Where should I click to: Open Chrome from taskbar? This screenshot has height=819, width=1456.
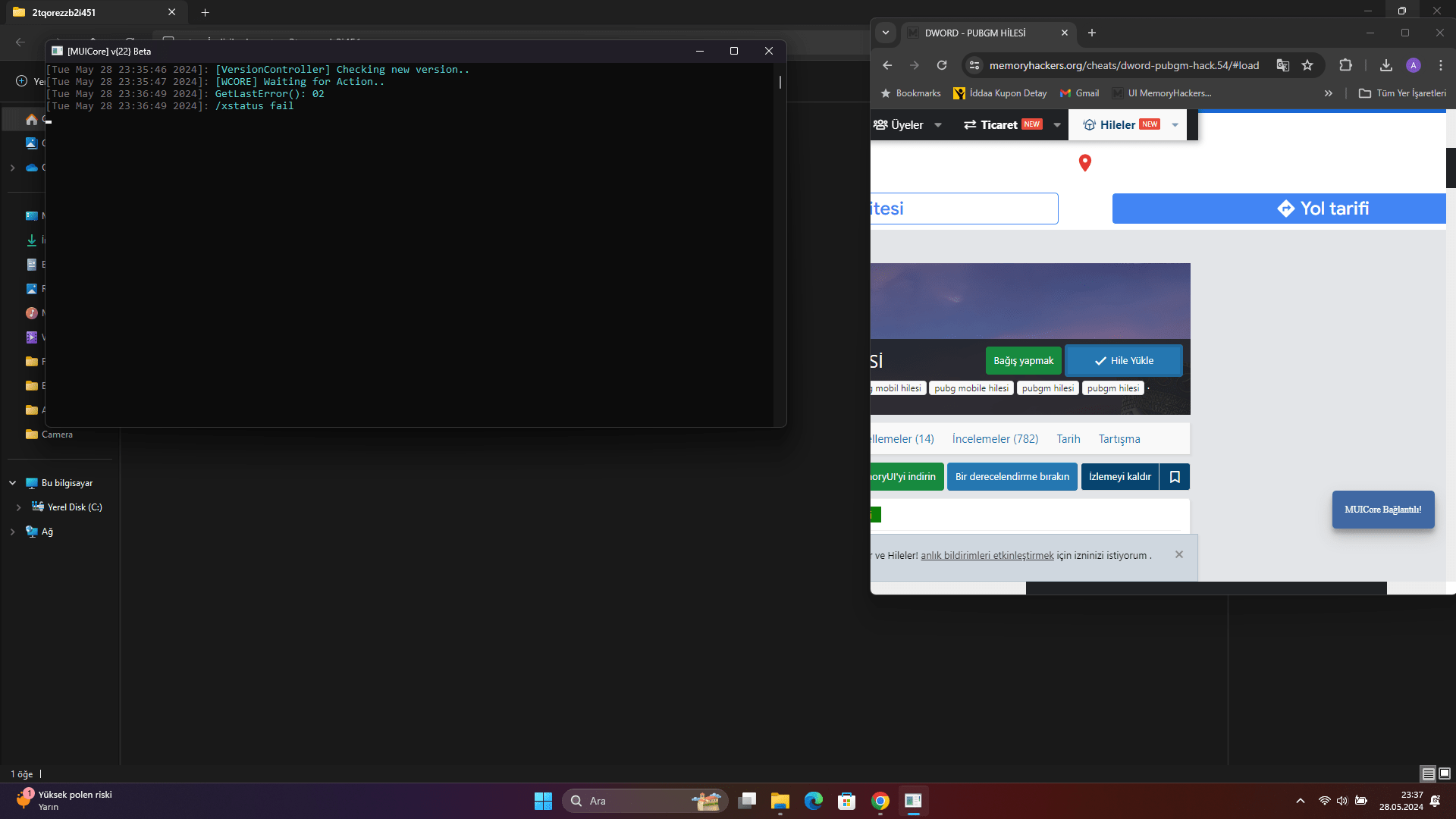coord(880,801)
